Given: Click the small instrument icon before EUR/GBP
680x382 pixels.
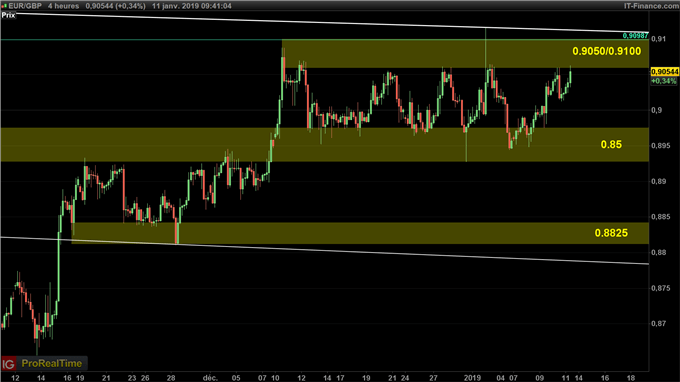Looking at the screenshot, I should (4, 6).
